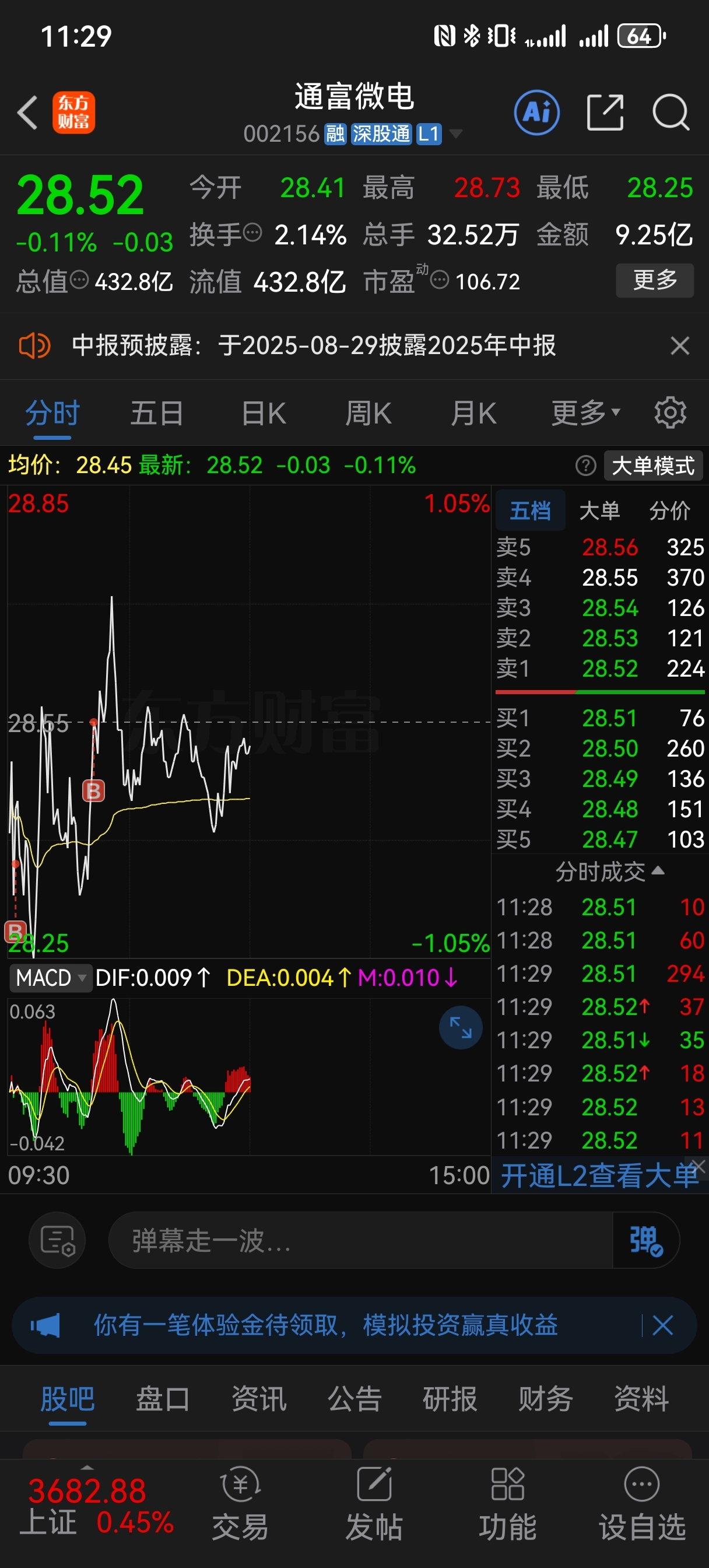The height and width of the screenshot is (1568, 709).
Task: Open the 资料 tab
Action: [641, 1398]
